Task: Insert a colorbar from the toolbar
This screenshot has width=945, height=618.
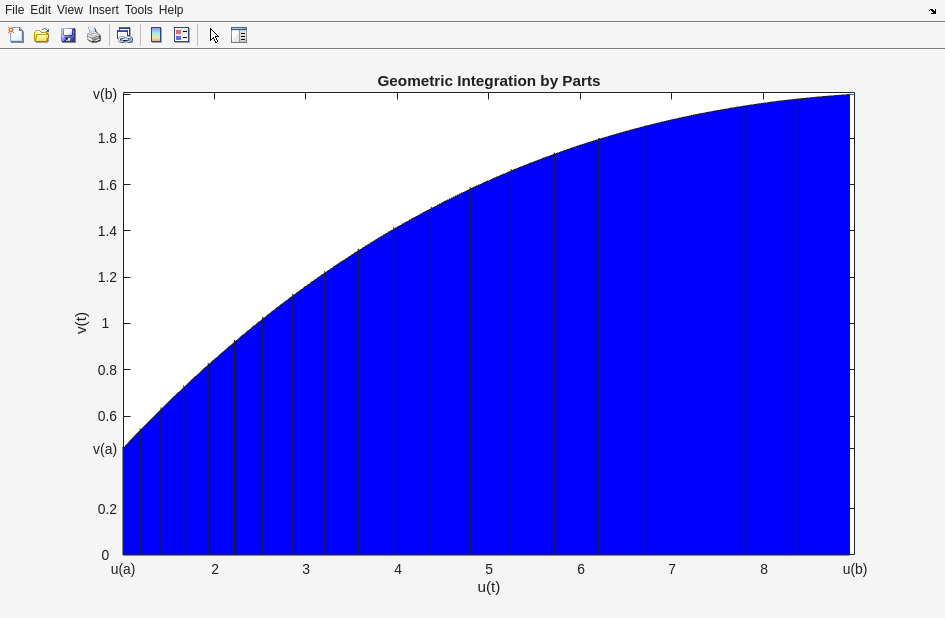Action: coord(156,35)
